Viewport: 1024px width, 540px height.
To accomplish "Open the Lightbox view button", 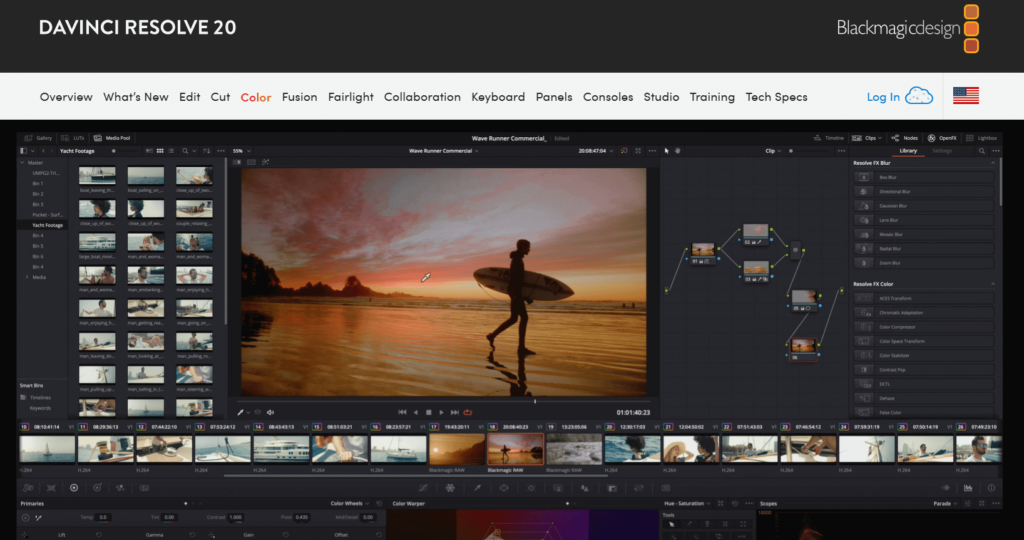I will 981,138.
